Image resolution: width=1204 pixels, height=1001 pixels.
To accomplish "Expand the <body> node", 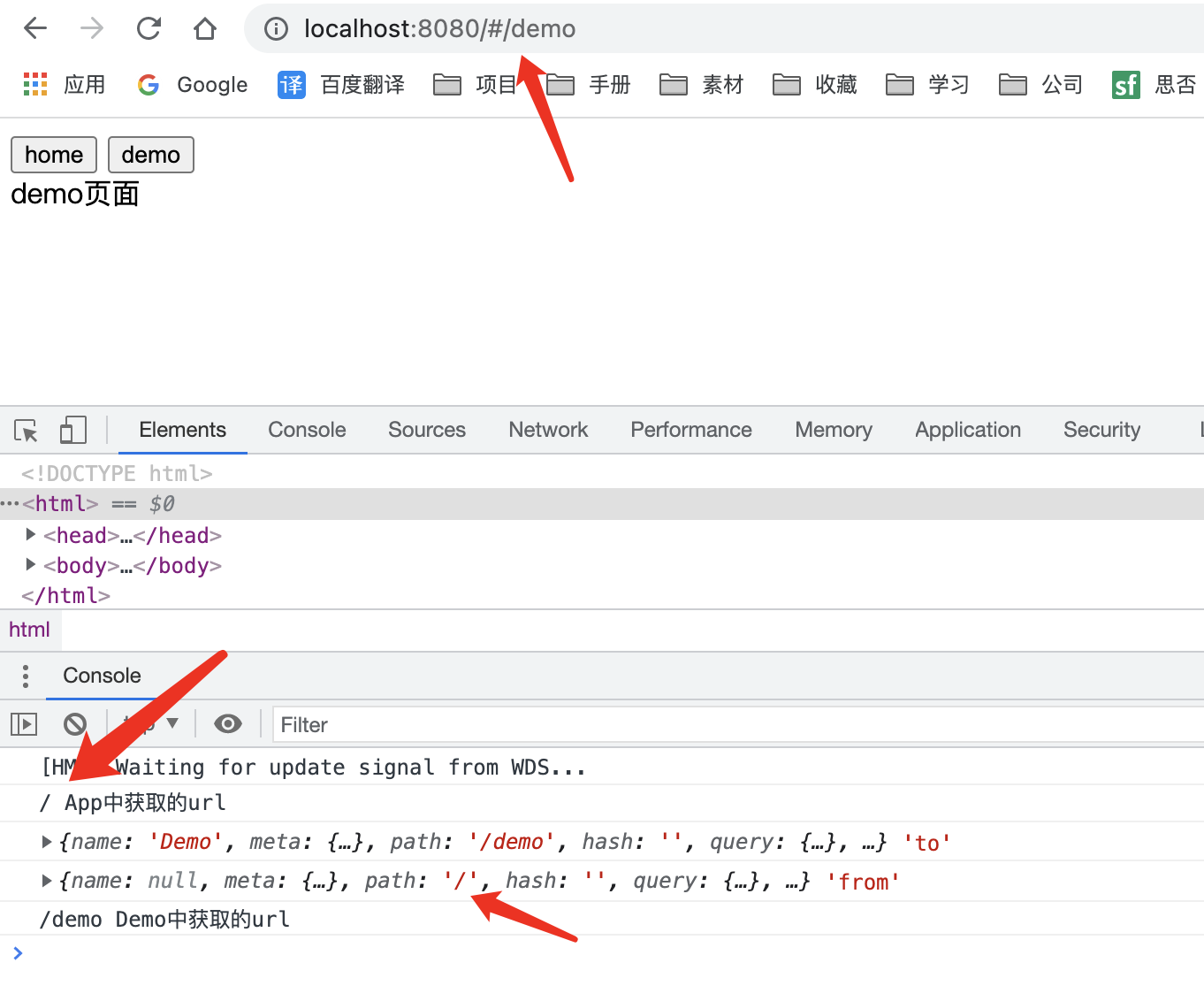I will (x=31, y=565).
